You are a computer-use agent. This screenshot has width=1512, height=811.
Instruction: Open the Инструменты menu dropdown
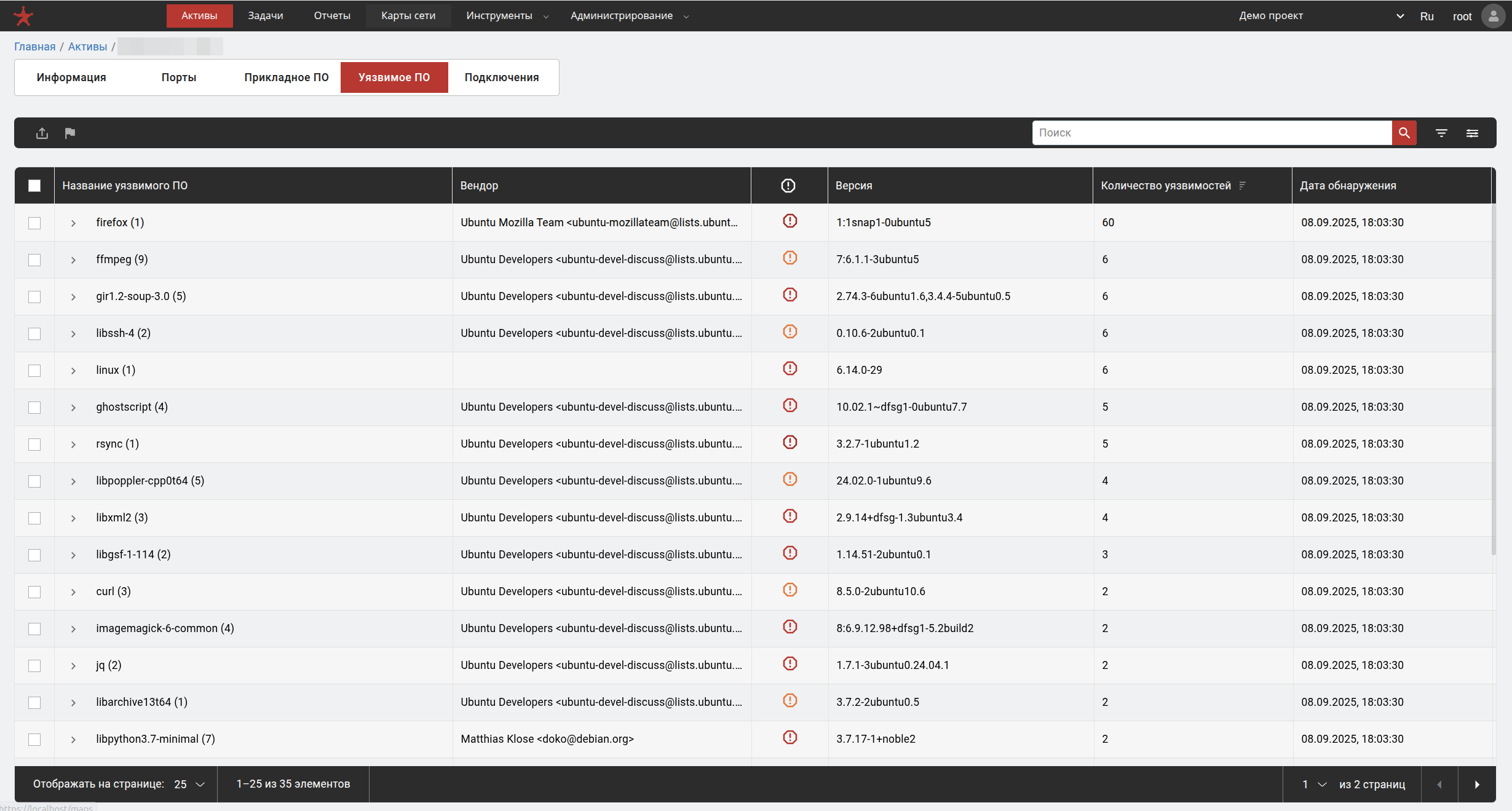(507, 16)
